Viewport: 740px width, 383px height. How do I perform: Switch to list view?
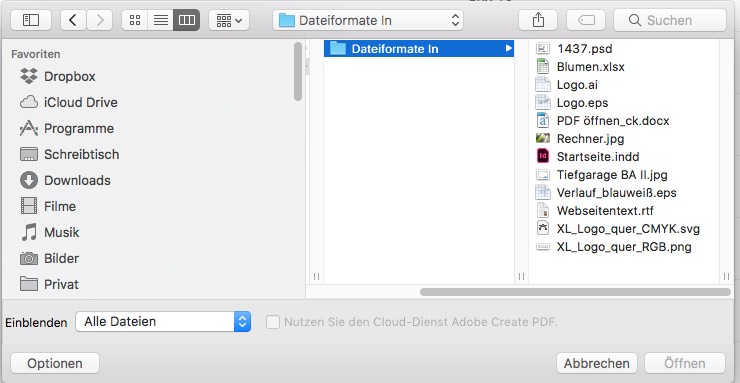tap(161, 20)
